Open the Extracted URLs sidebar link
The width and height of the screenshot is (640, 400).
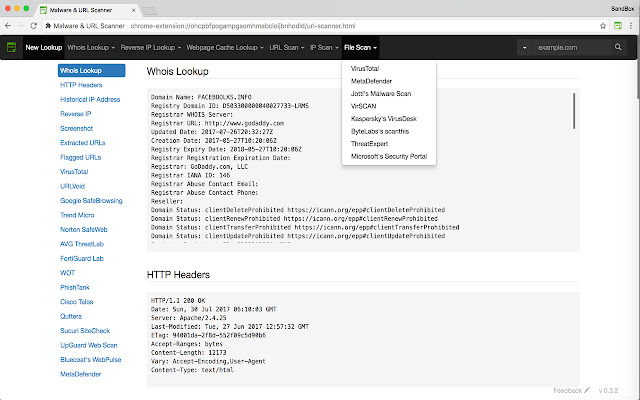[82, 143]
